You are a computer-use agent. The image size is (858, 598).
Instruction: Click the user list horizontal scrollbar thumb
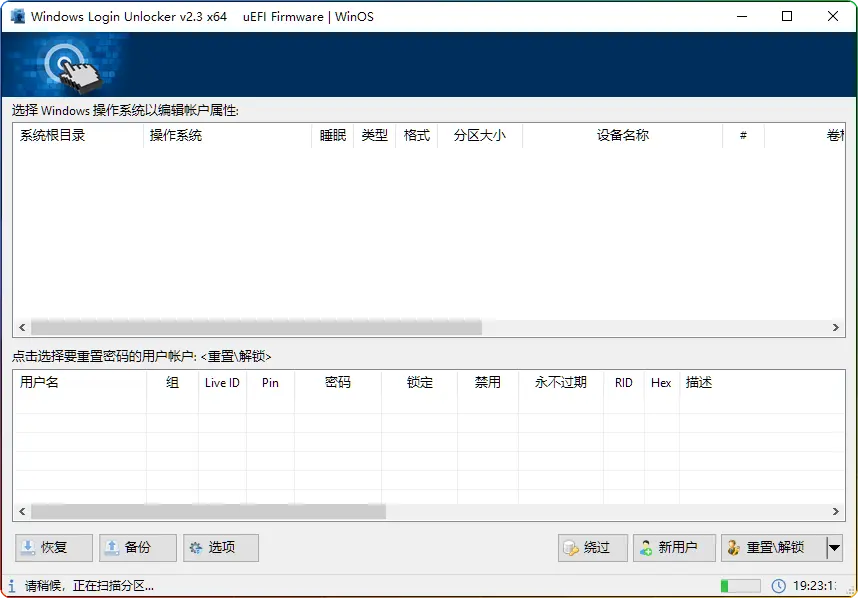(x=208, y=512)
